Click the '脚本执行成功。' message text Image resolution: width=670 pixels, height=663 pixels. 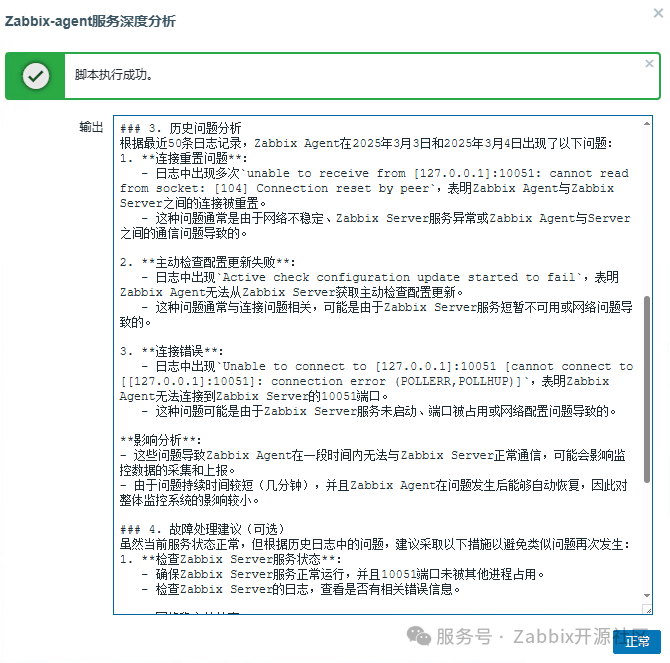point(114,75)
